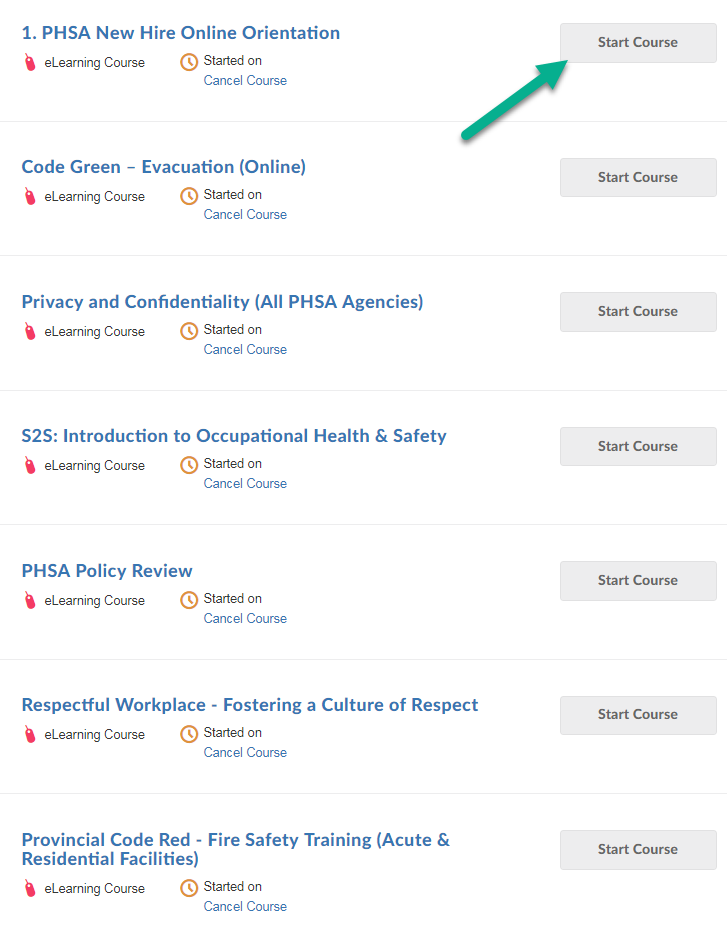Click the clock icon beside Respectful Workplace's Started on
727x927 pixels.
(x=189, y=734)
